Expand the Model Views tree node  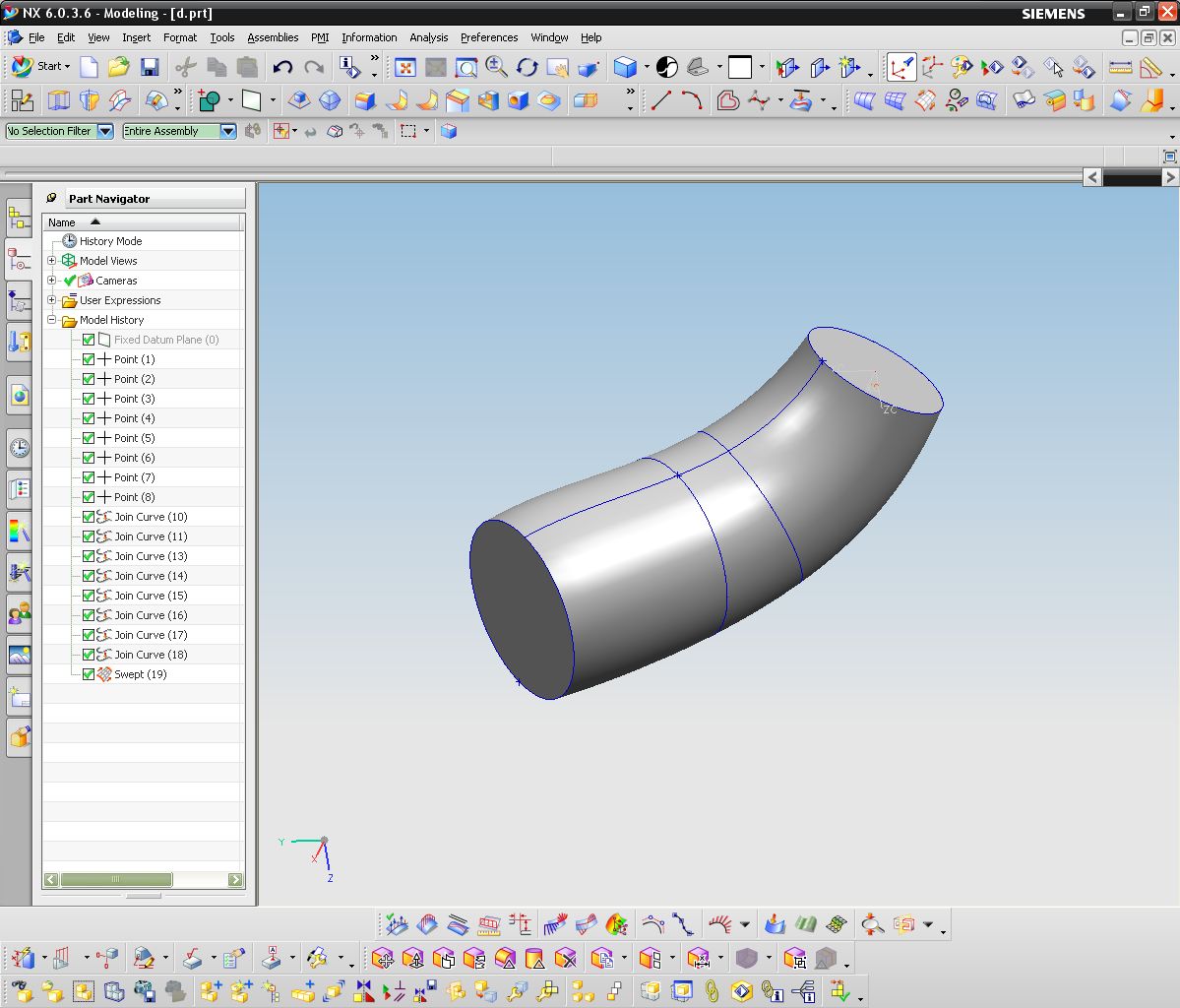tap(52, 261)
